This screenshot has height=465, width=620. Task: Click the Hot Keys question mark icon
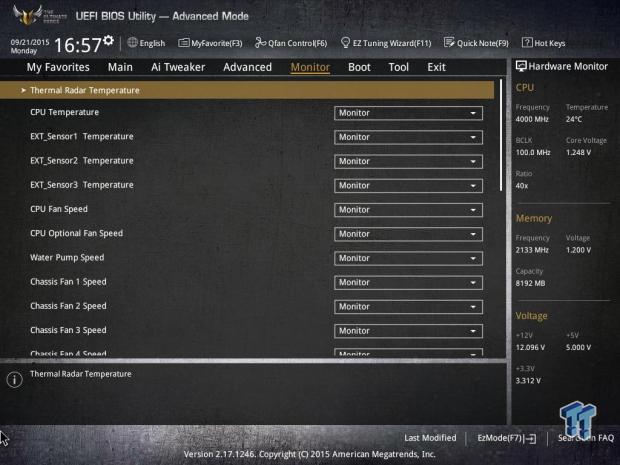(x=527, y=43)
